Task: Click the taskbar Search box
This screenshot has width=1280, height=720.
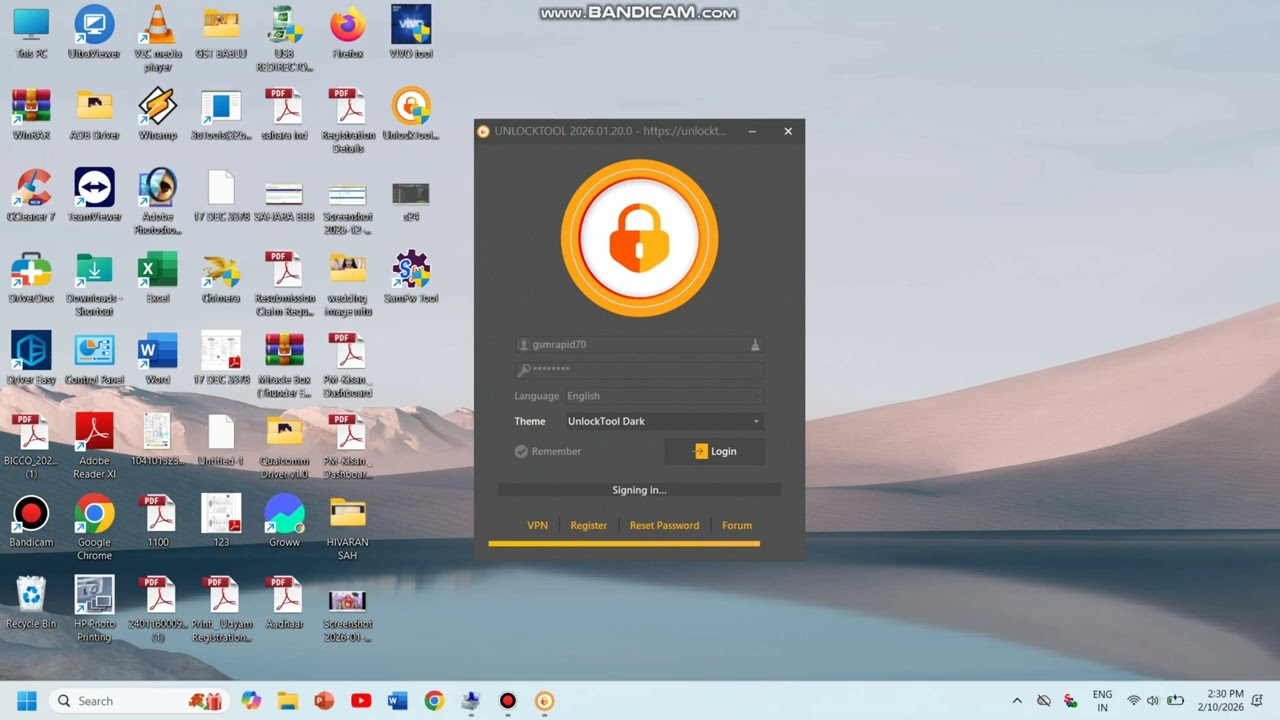Action: (138, 701)
